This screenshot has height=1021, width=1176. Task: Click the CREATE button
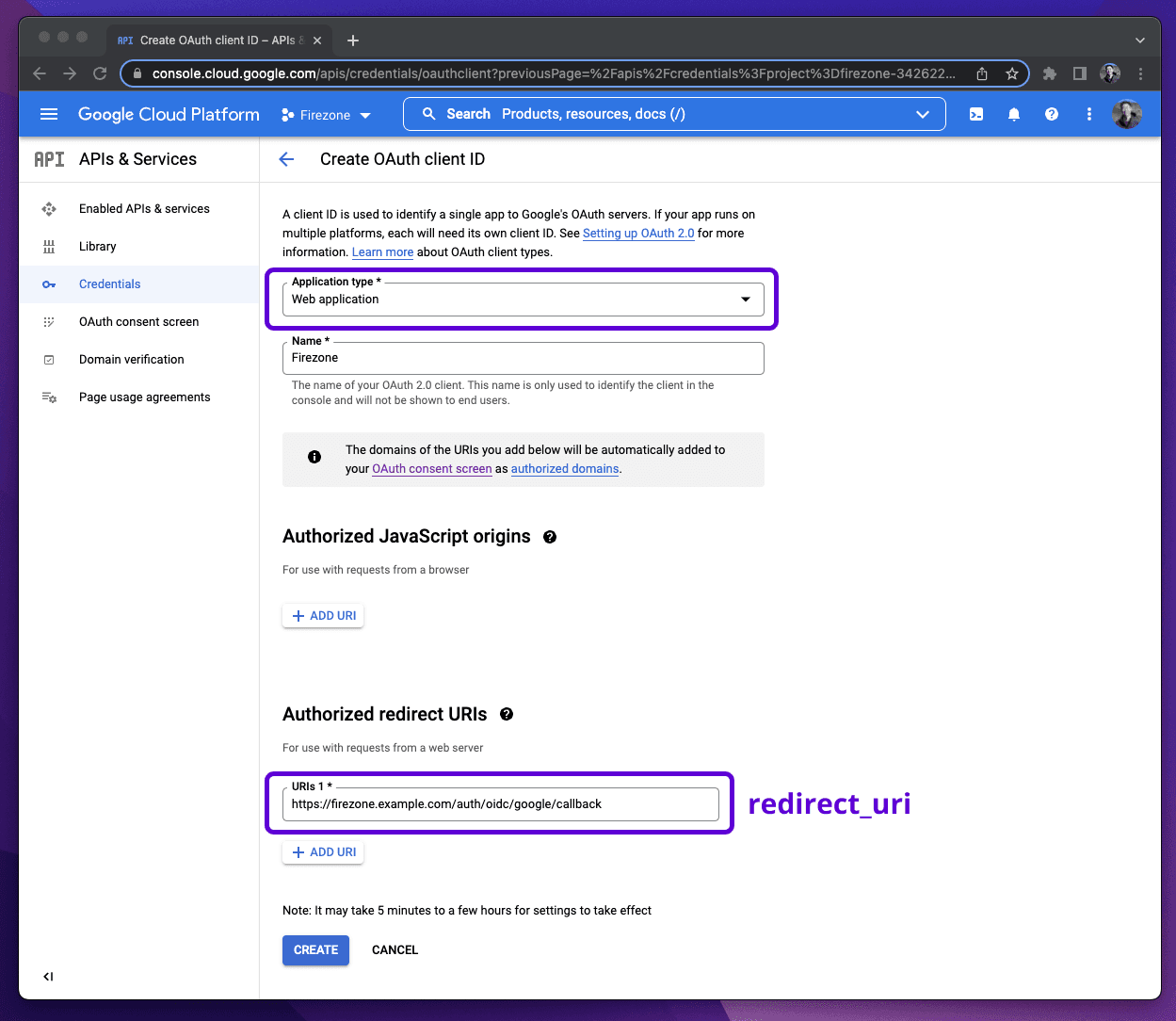[x=315, y=949]
